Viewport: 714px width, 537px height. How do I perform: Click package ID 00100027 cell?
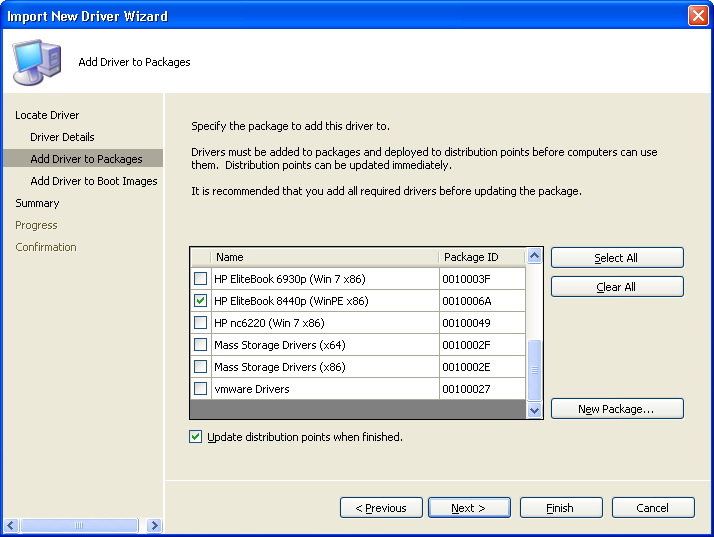(x=482, y=389)
